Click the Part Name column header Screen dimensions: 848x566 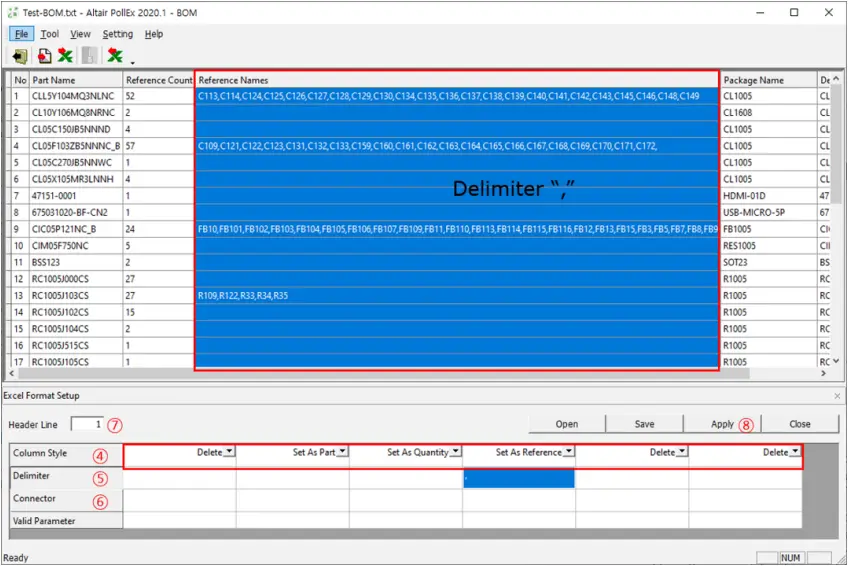click(76, 80)
